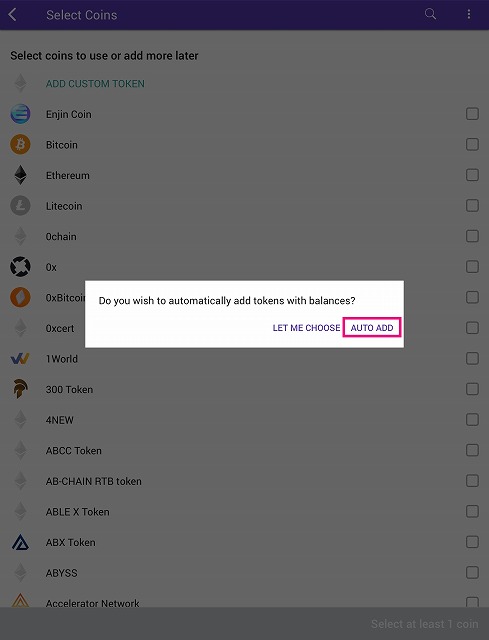Click the Enjin Coin logo icon
Image resolution: width=489 pixels, height=640 pixels.
(x=20, y=114)
